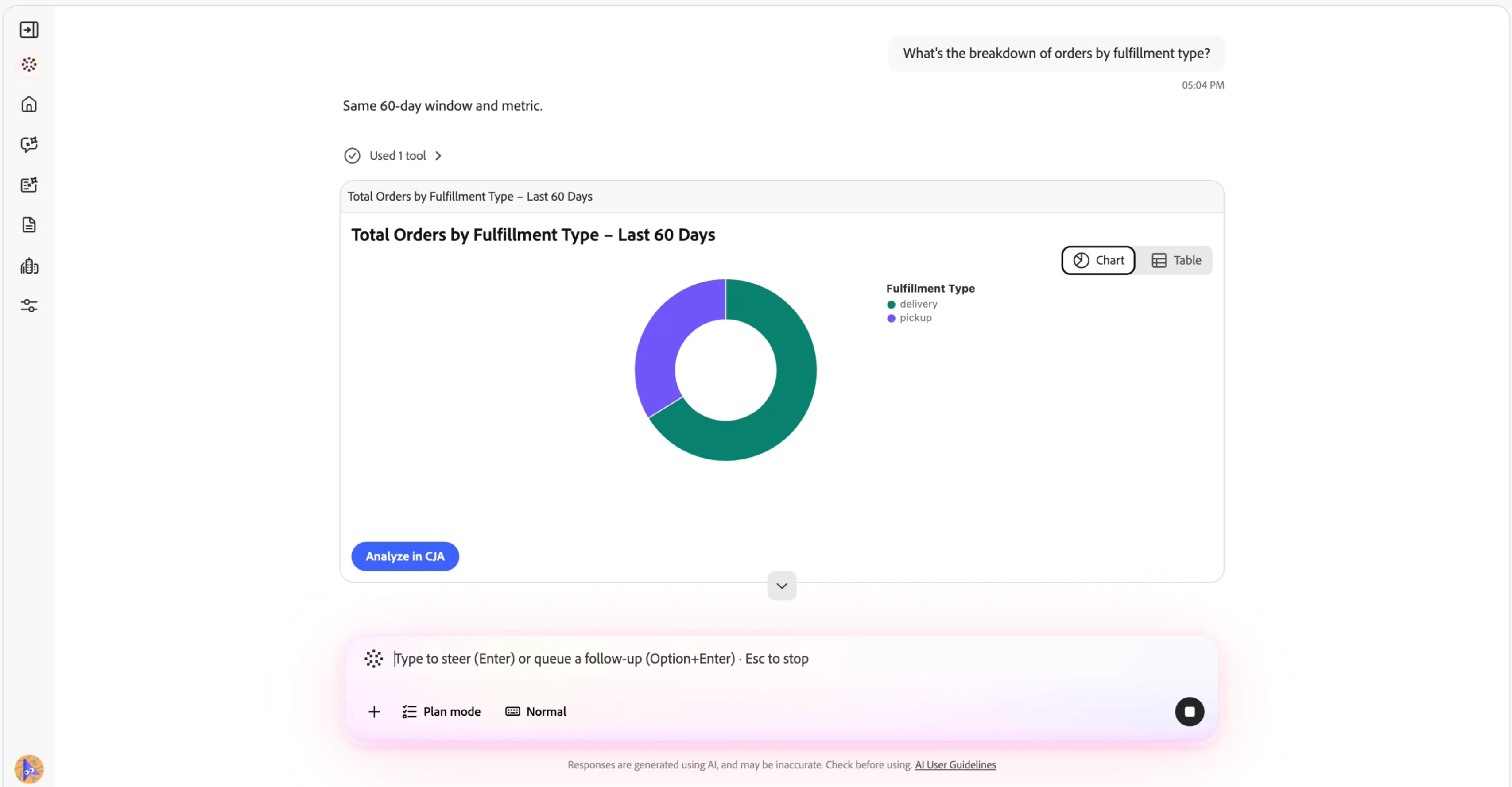Viewport: 1512px width, 787px height.
Task: Switch to Chart view
Action: click(x=1098, y=260)
